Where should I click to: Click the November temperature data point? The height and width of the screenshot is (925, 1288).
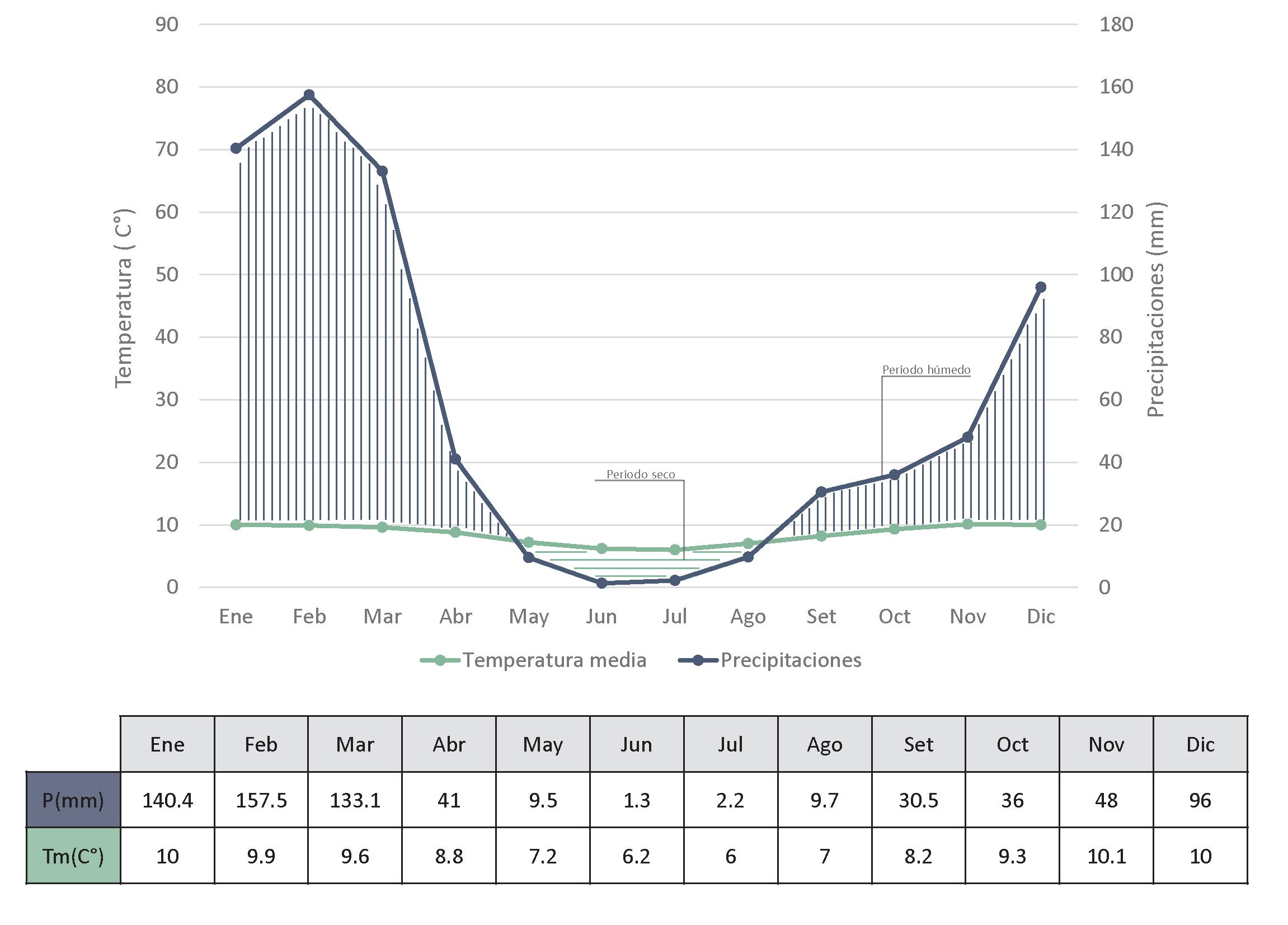click(x=968, y=524)
